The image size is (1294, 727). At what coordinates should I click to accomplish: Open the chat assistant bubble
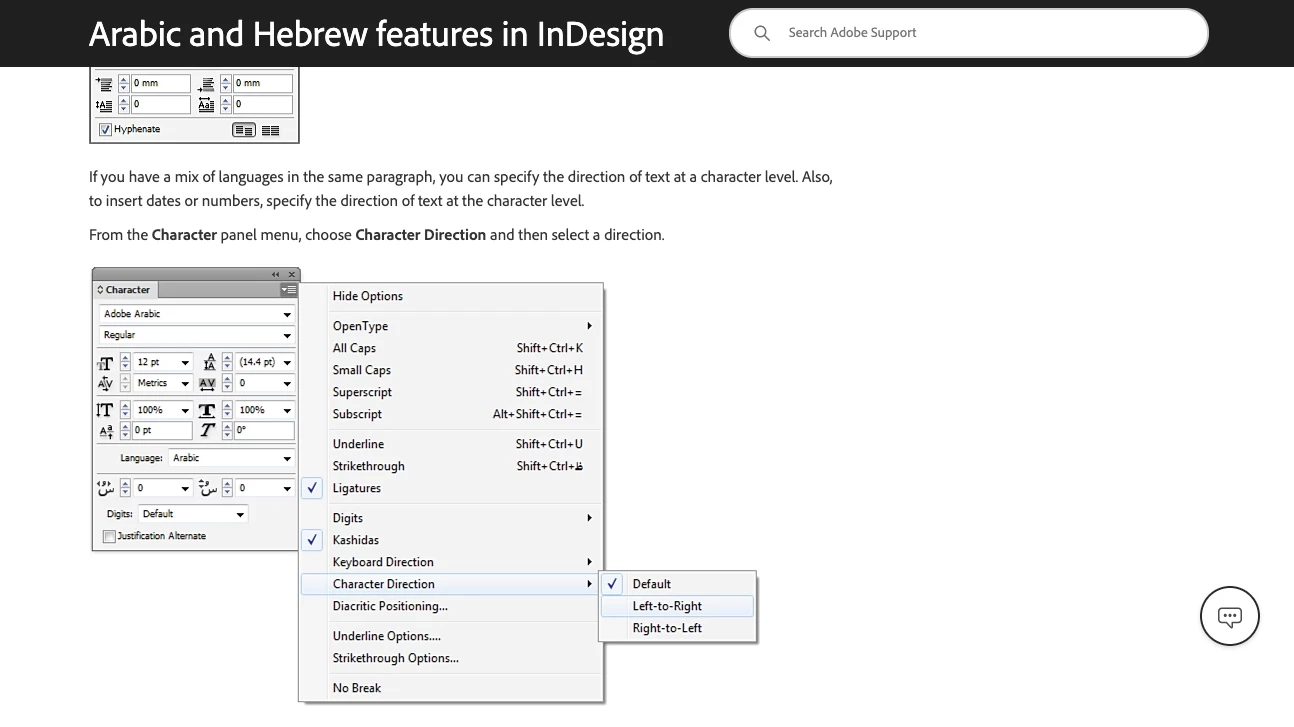tap(1229, 616)
